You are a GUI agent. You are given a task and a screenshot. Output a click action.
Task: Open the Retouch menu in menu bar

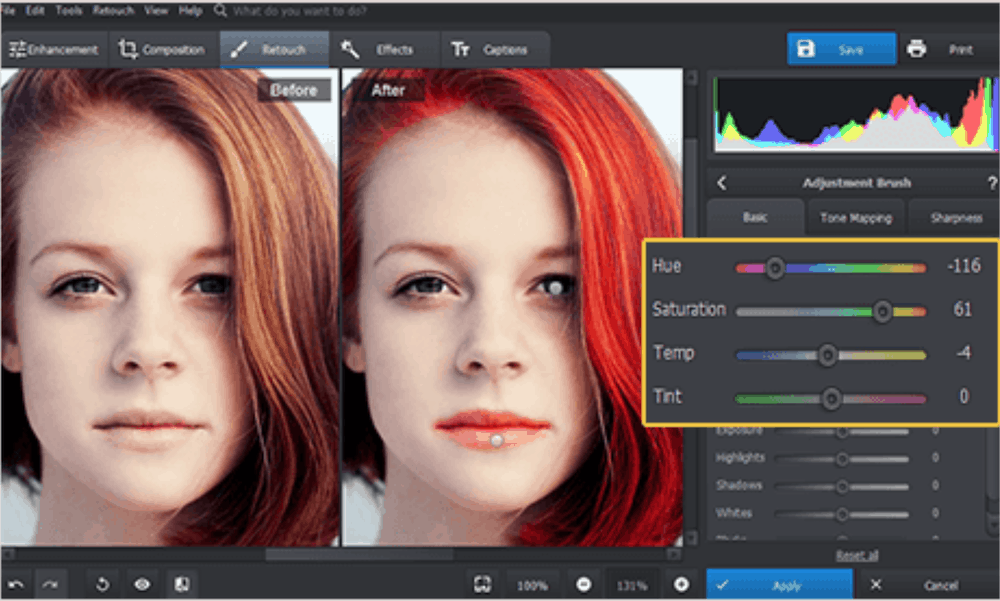(114, 11)
